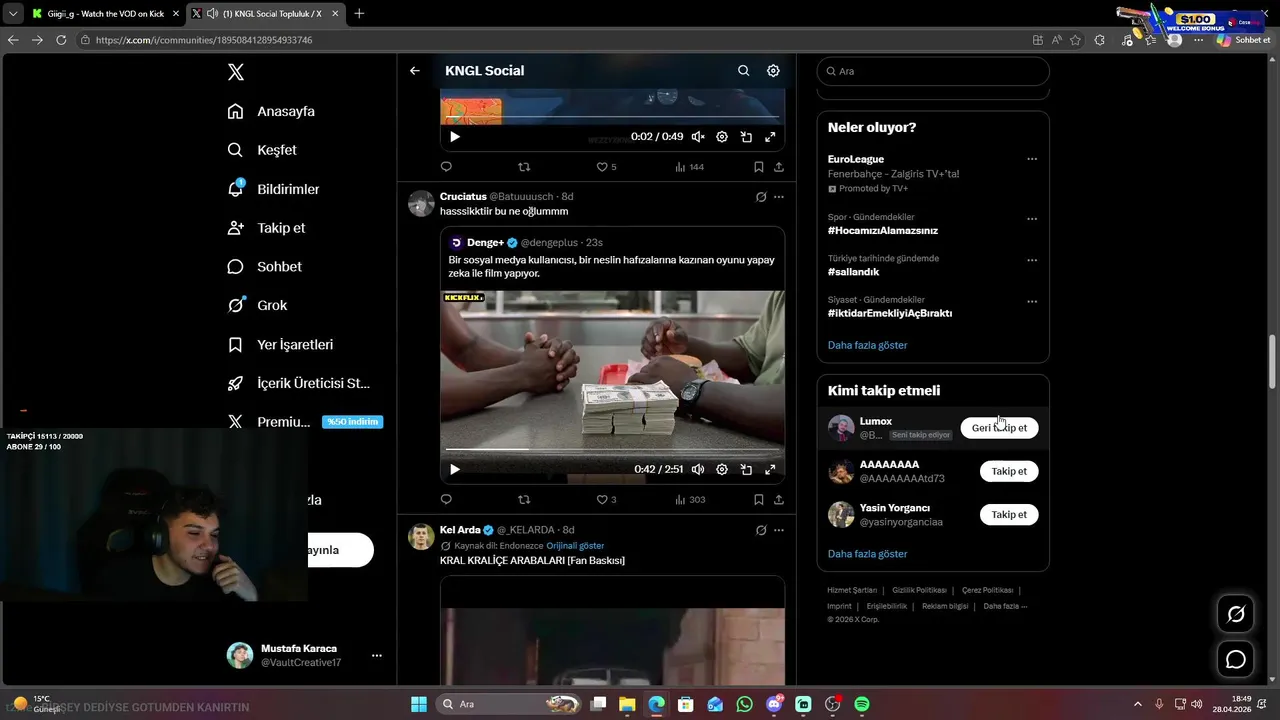This screenshot has height=720, width=1280.
Task: Go to Keşfet explore page
Action: pos(262,150)
